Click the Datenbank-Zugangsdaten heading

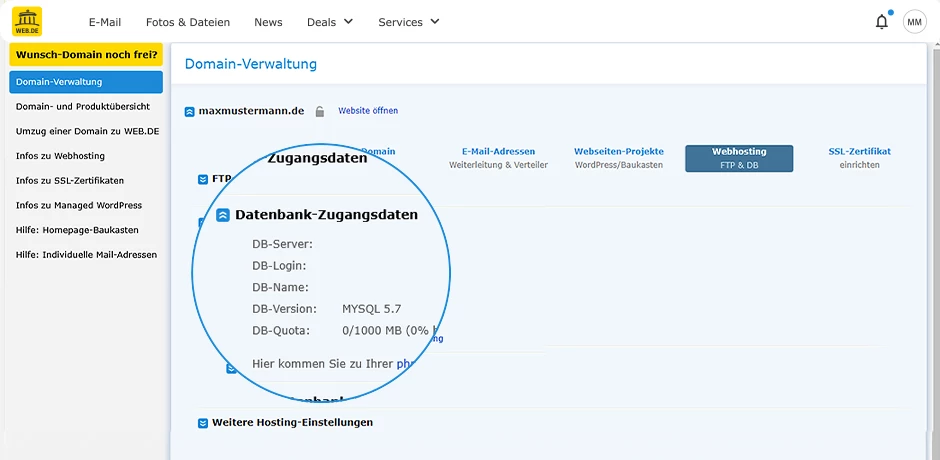(x=326, y=215)
